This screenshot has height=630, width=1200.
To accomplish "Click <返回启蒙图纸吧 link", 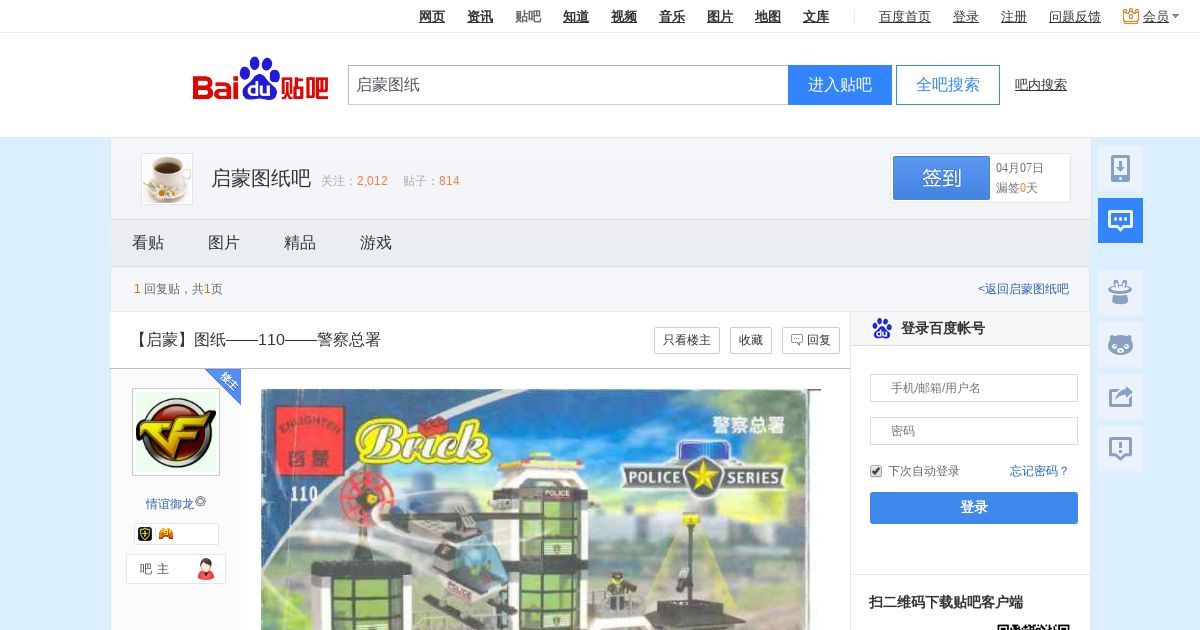I will click(x=1023, y=289).
